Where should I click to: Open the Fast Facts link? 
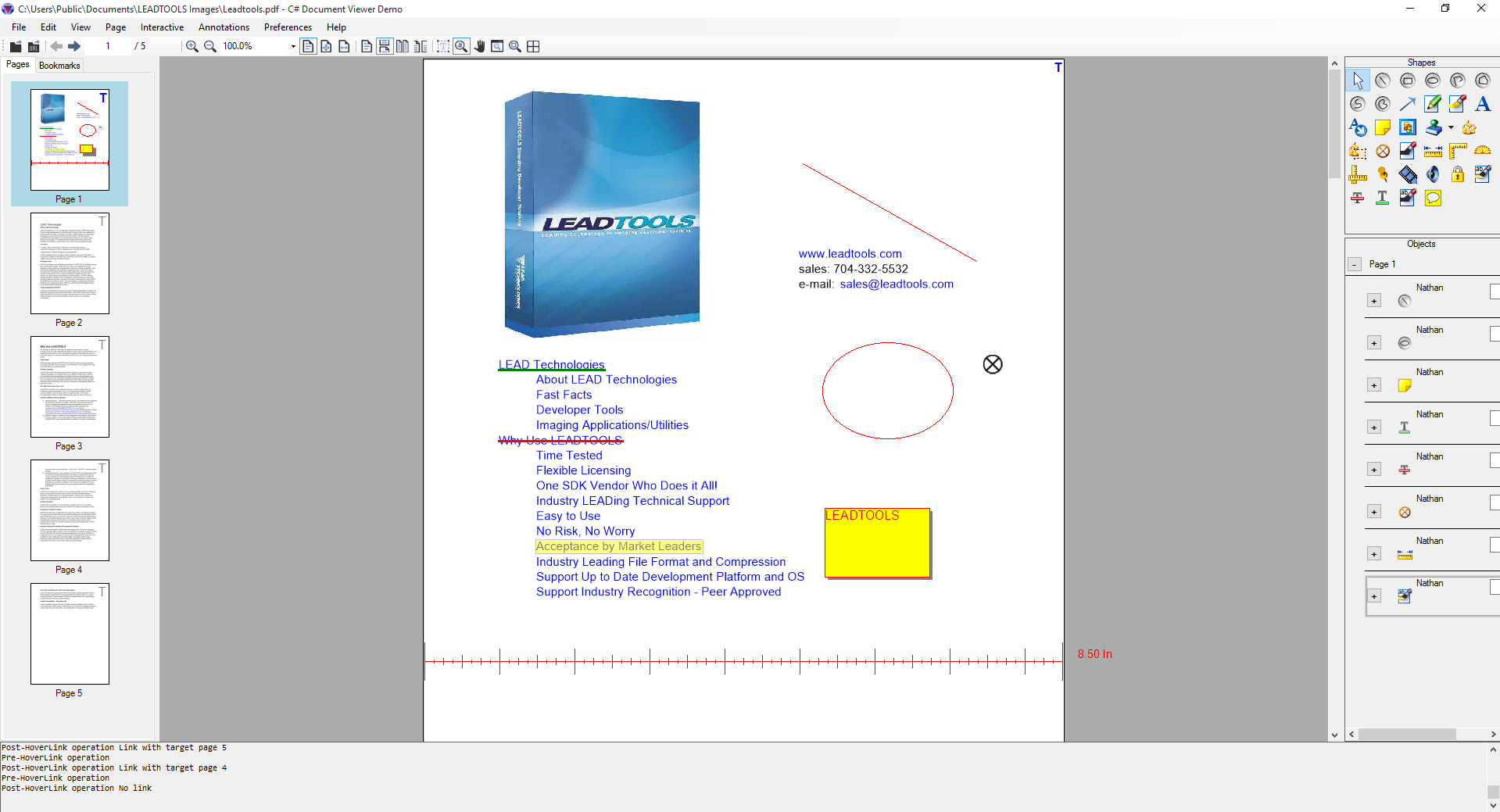pyautogui.click(x=564, y=395)
